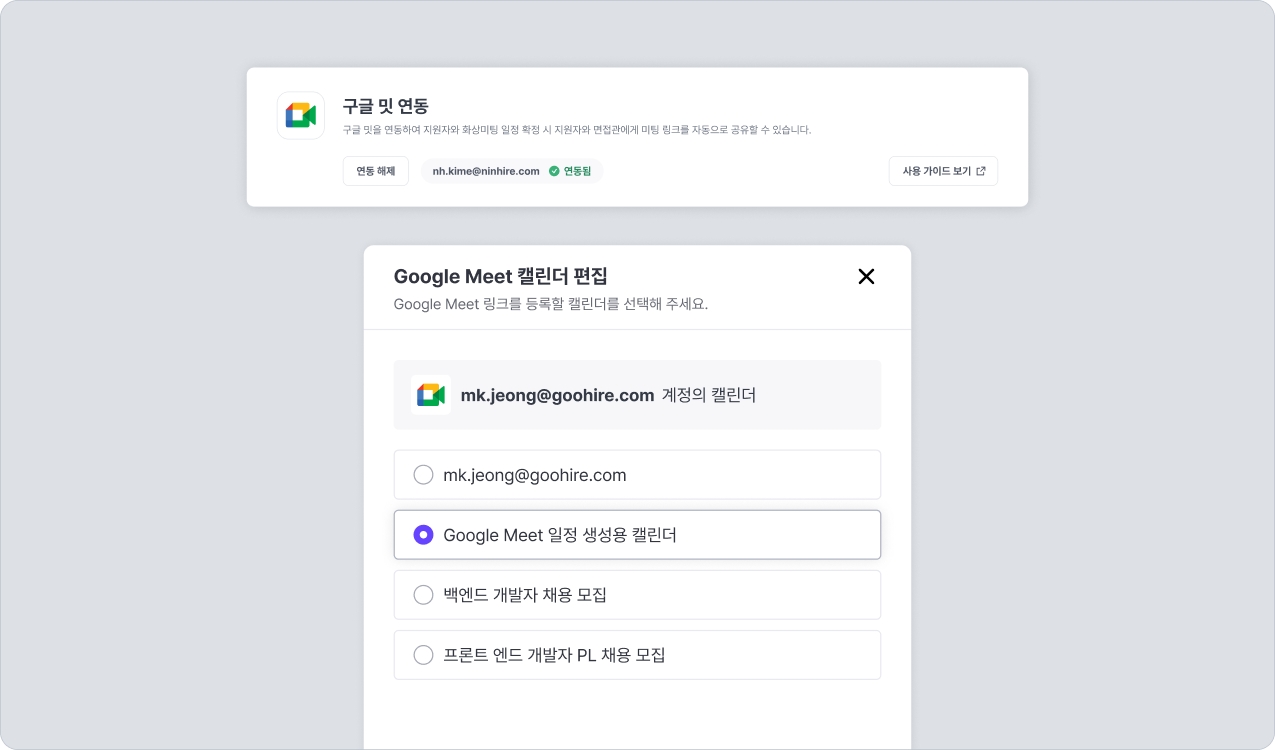1275x750 pixels.
Task: Click the nh.kime@ninhire.com account chip
Action: click(486, 171)
